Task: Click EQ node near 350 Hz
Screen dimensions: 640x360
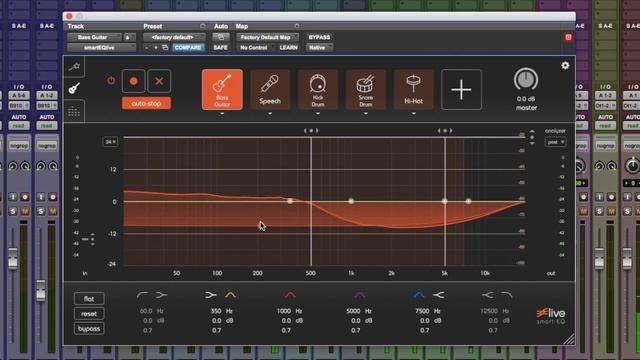Action: point(290,201)
